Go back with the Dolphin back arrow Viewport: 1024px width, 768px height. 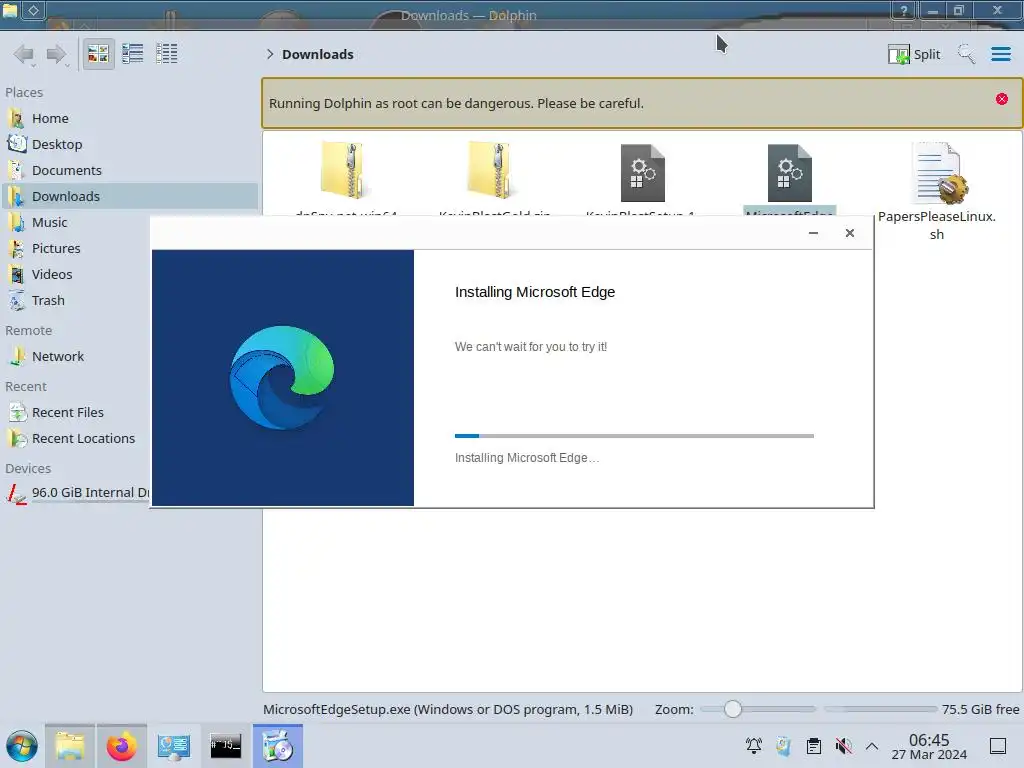tap(24, 54)
